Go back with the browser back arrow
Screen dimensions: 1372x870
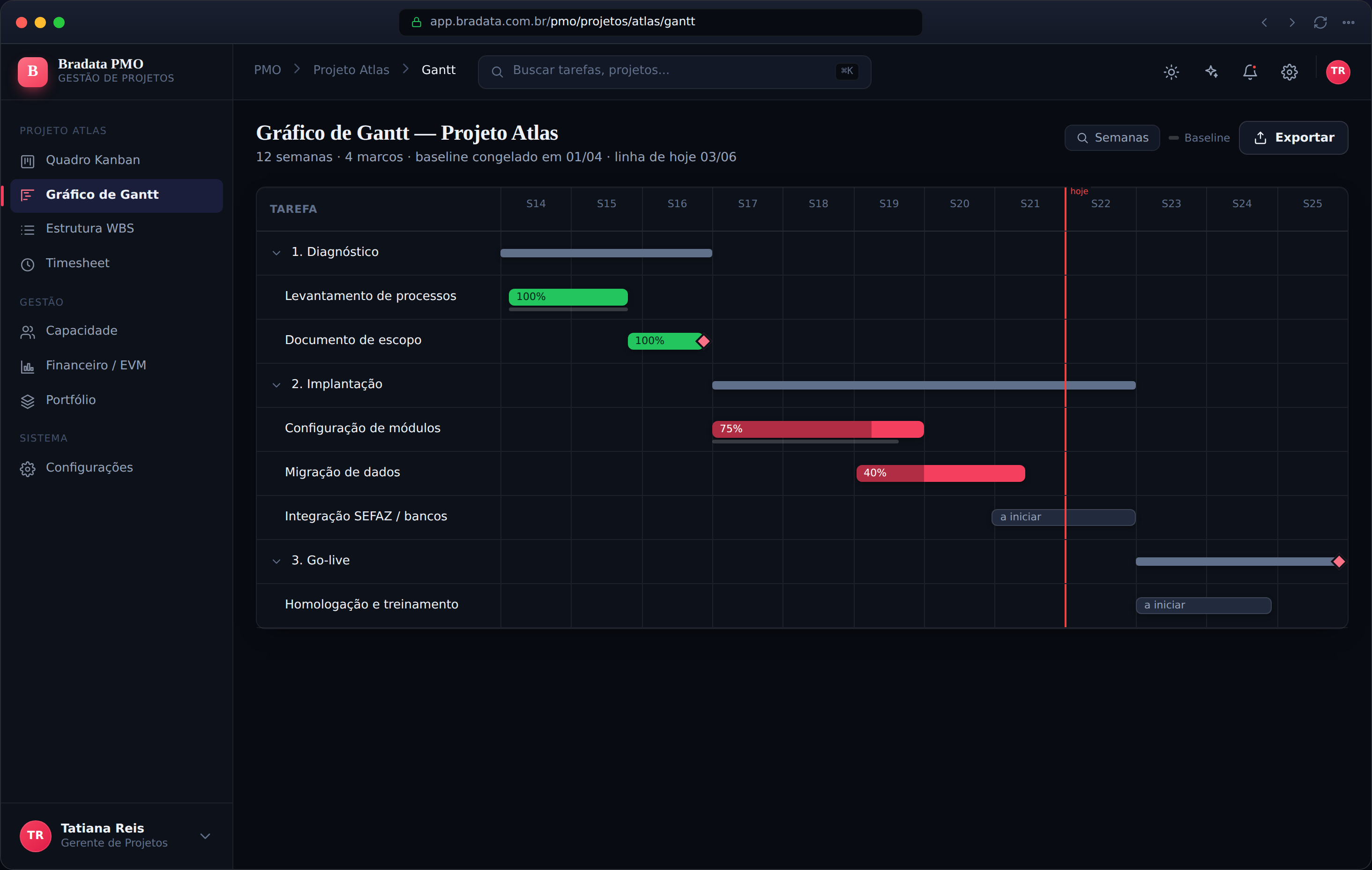1264,22
